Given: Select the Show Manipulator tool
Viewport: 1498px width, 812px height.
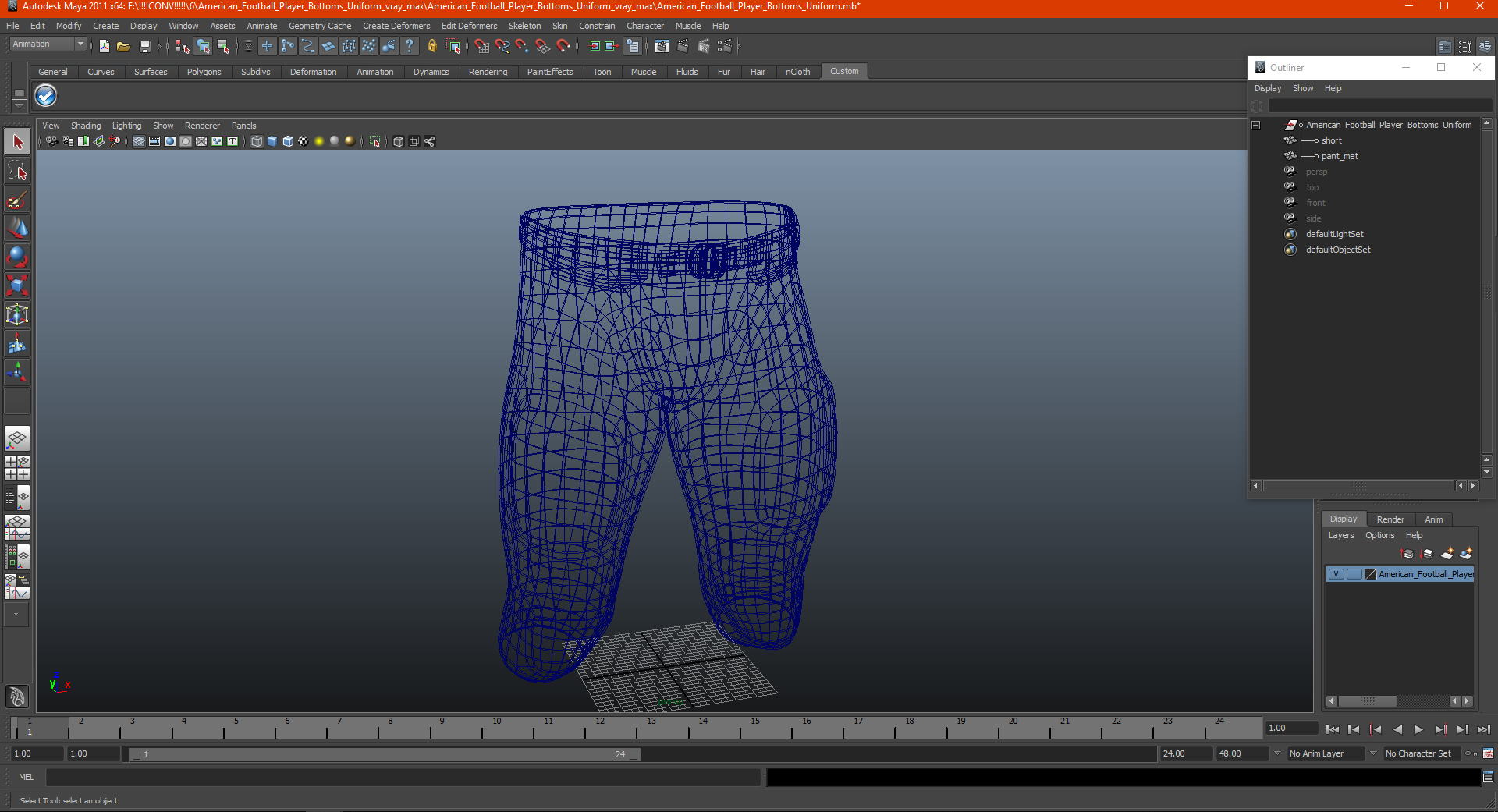Looking at the screenshot, I should click(x=17, y=372).
